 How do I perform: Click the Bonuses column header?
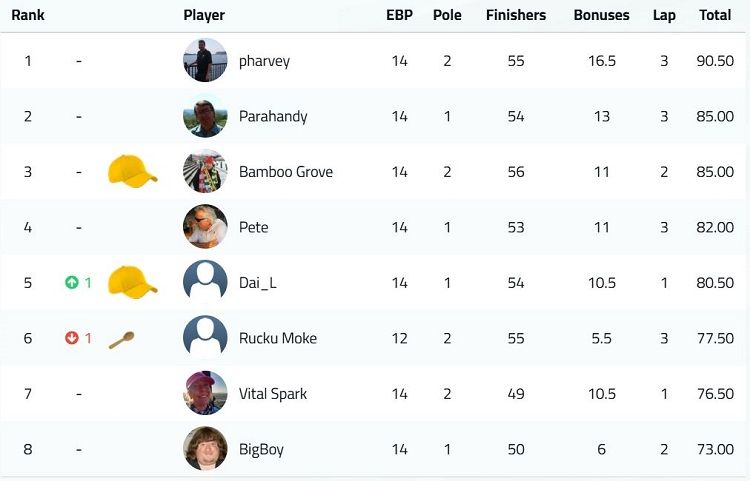[601, 15]
